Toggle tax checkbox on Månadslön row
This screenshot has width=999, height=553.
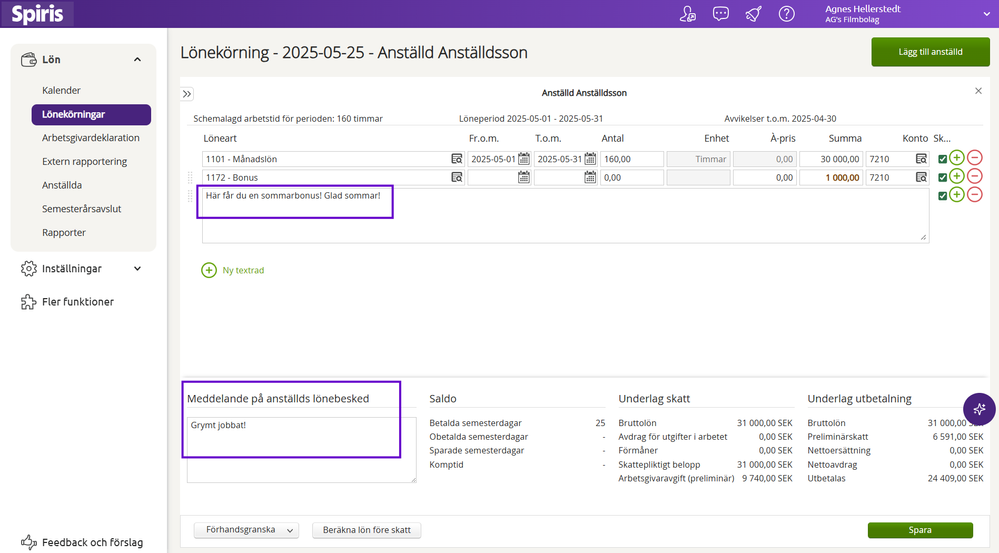point(942,159)
